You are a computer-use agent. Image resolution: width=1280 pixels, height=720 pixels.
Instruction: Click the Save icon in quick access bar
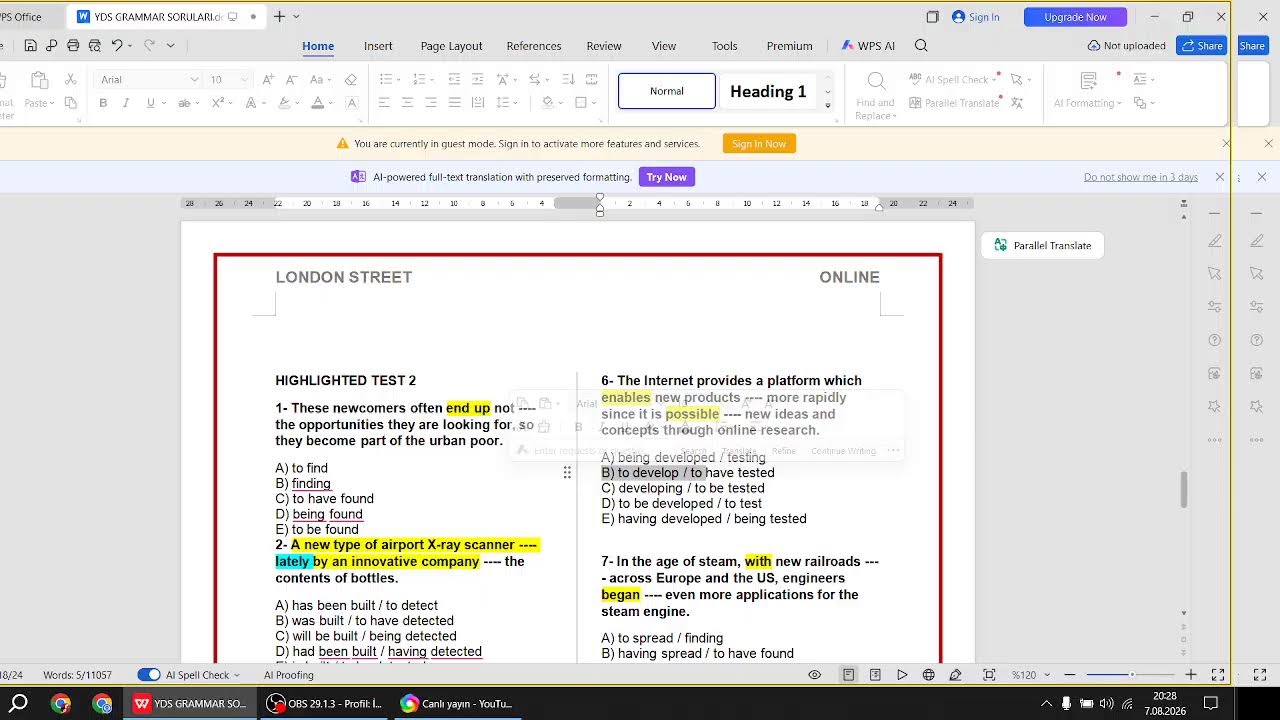point(30,46)
